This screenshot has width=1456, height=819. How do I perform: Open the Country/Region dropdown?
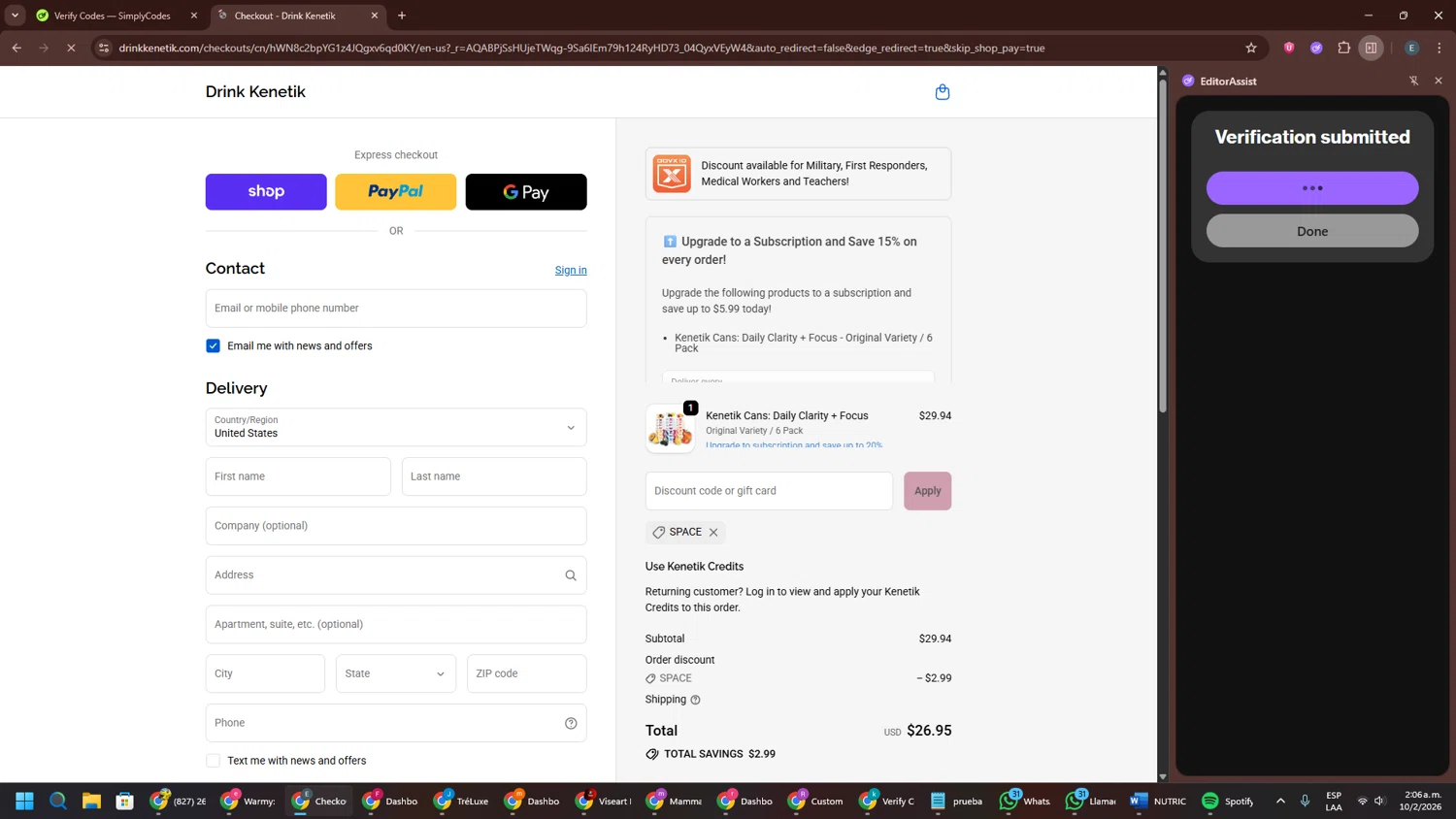pyautogui.click(x=396, y=427)
